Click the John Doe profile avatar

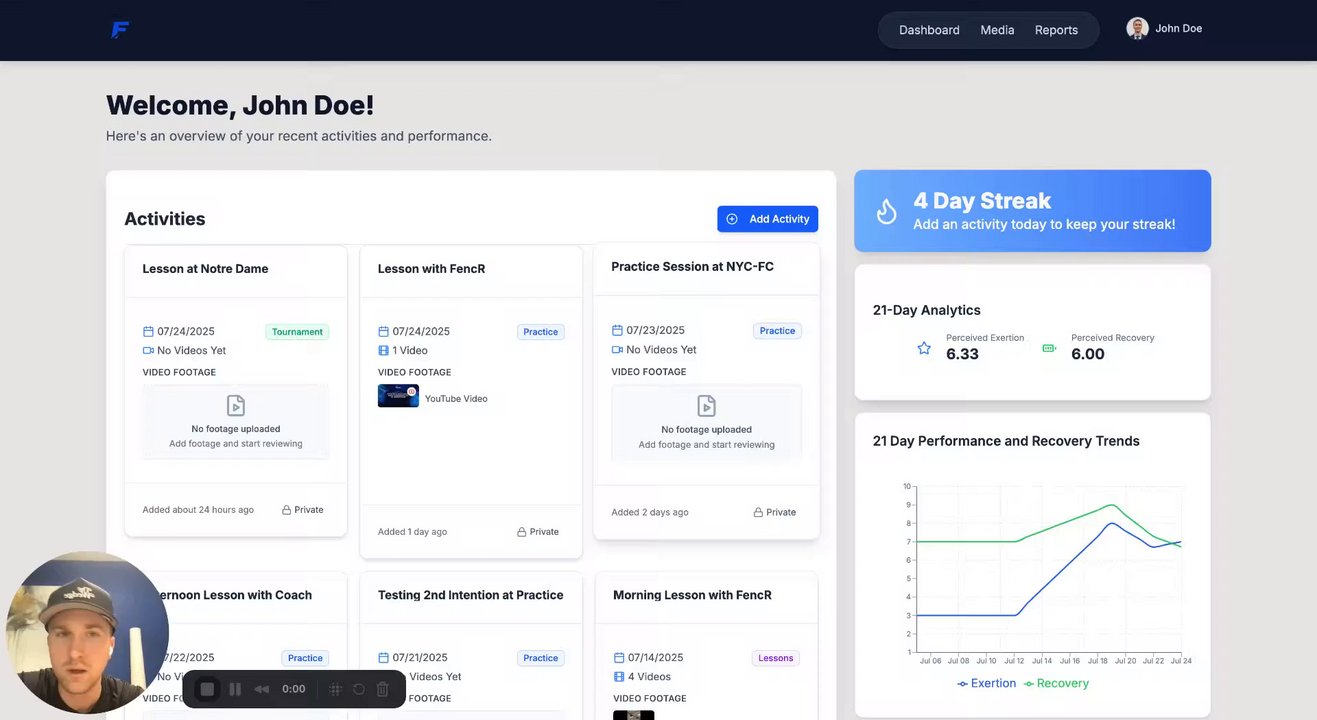pyautogui.click(x=1137, y=28)
